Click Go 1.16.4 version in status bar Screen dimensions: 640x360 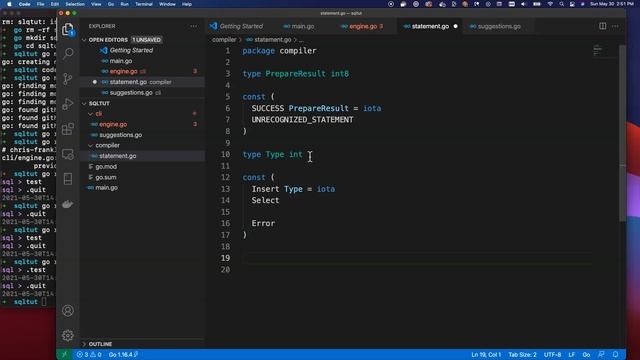123,355
